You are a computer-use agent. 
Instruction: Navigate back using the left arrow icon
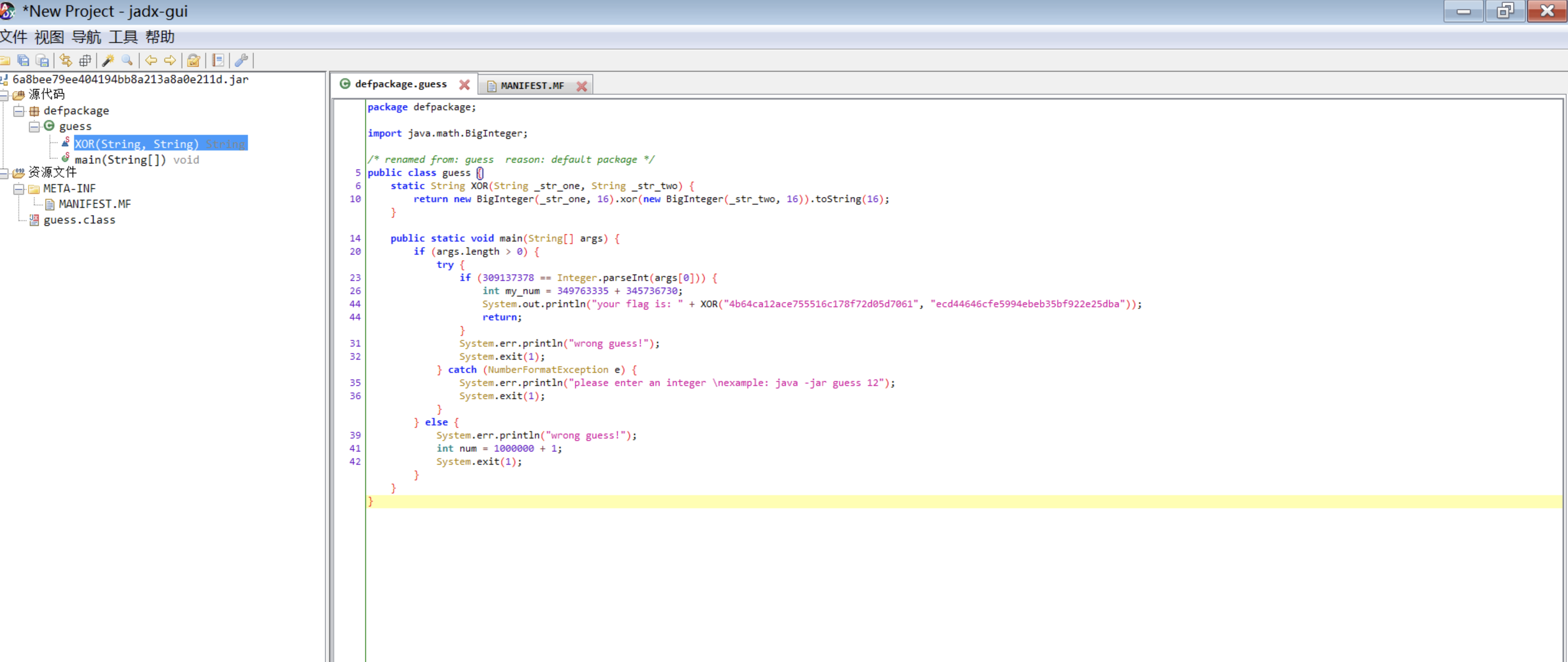(151, 60)
